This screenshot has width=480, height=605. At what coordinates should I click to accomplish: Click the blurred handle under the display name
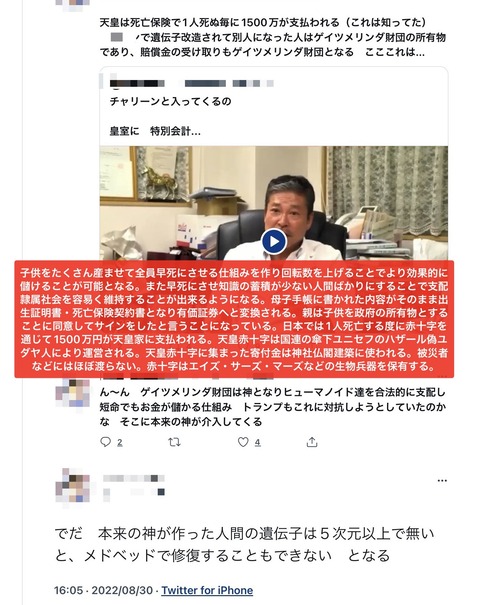pyautogui.click(x=134, y=492)
